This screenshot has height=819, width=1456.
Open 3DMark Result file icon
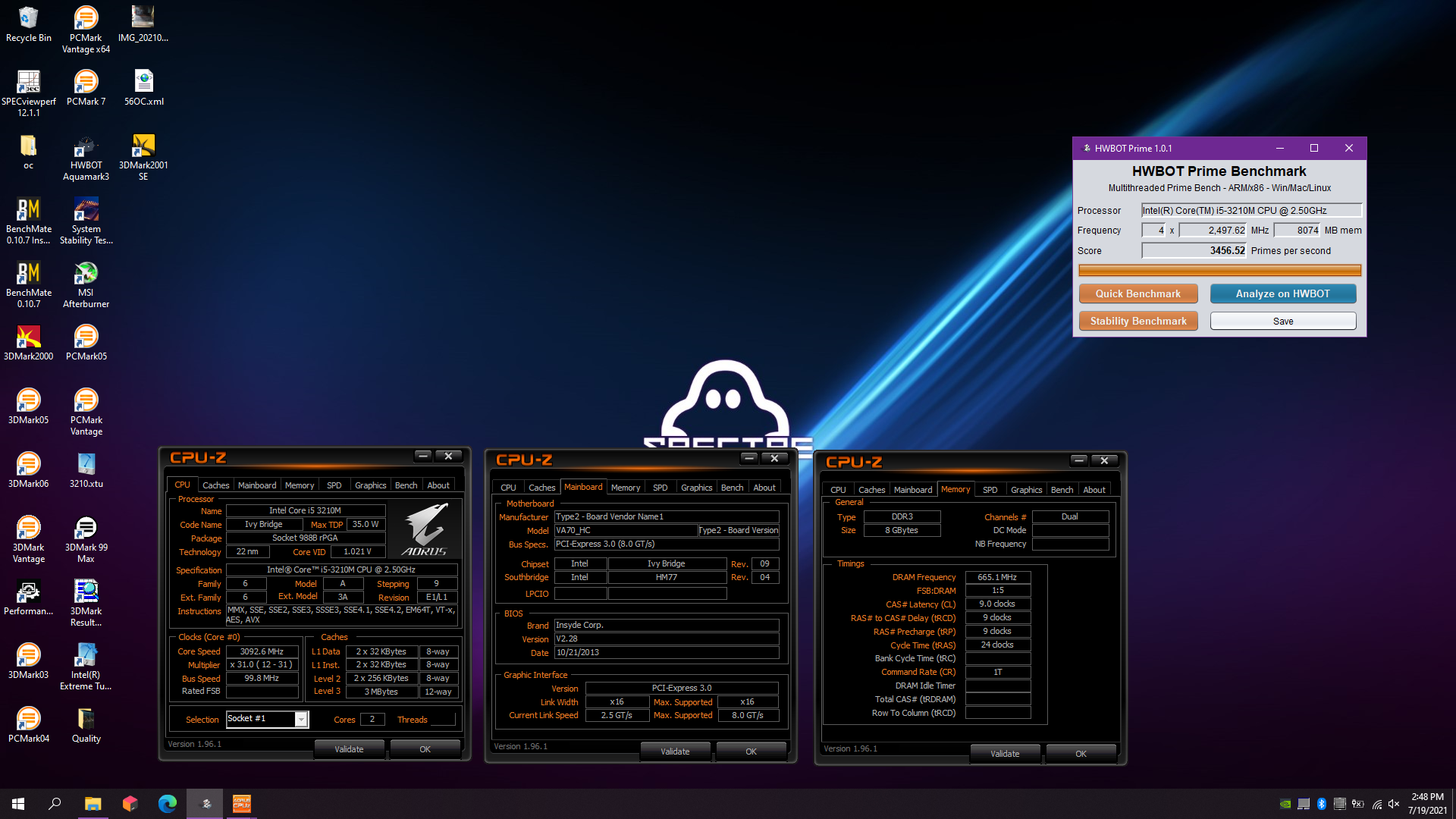[86, 604]
